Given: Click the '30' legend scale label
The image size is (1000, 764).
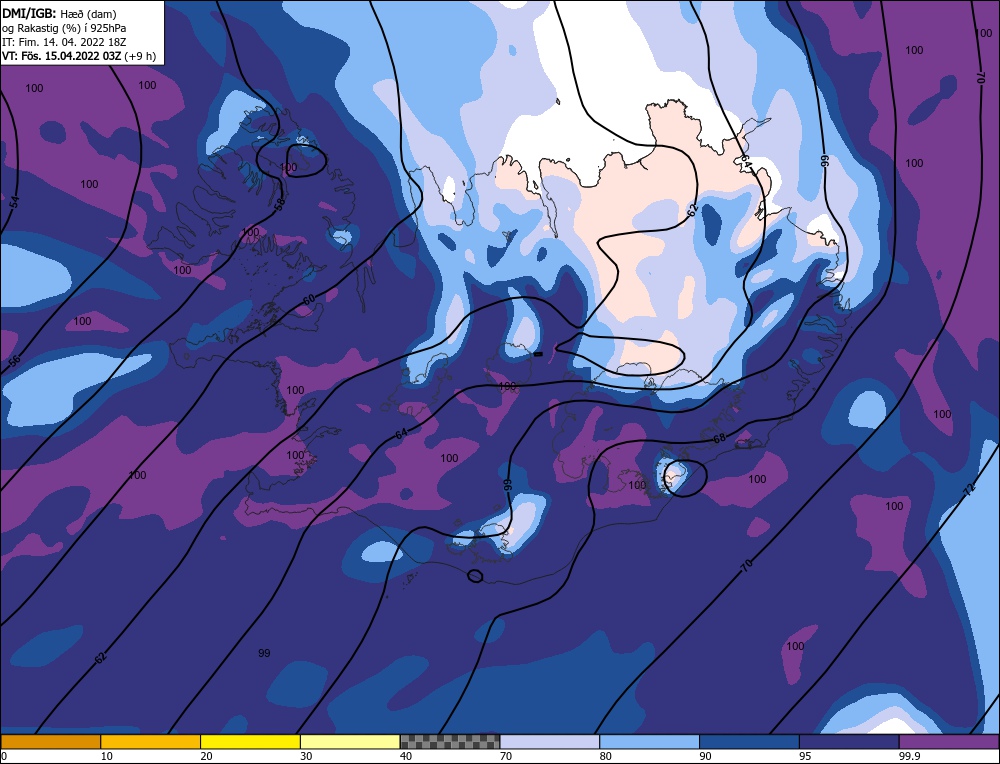Looking at the screenshot, I should (306, 756).
